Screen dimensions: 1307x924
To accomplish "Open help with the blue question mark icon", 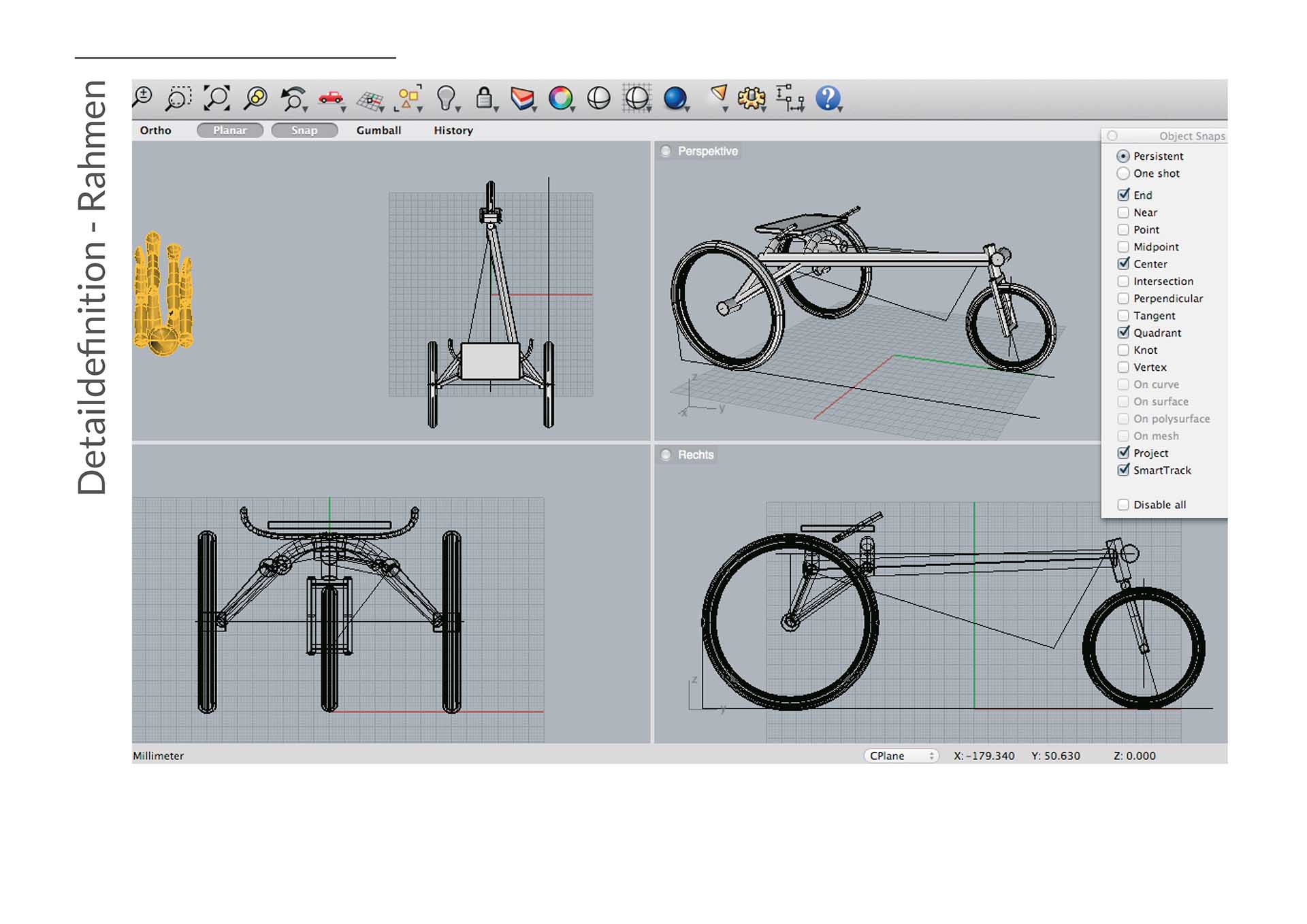I will [828, 98].
